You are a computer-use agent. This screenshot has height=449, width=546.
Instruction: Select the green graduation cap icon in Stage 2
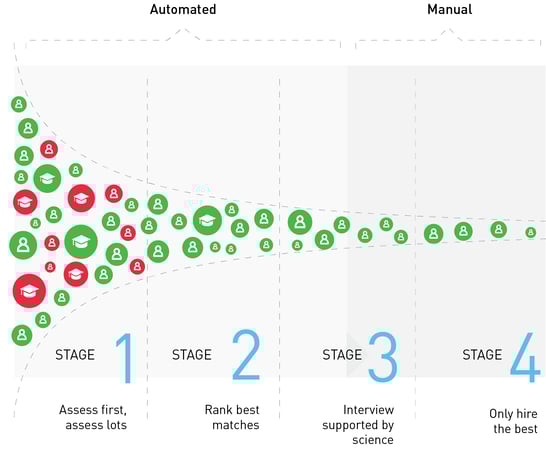(207, 220)
